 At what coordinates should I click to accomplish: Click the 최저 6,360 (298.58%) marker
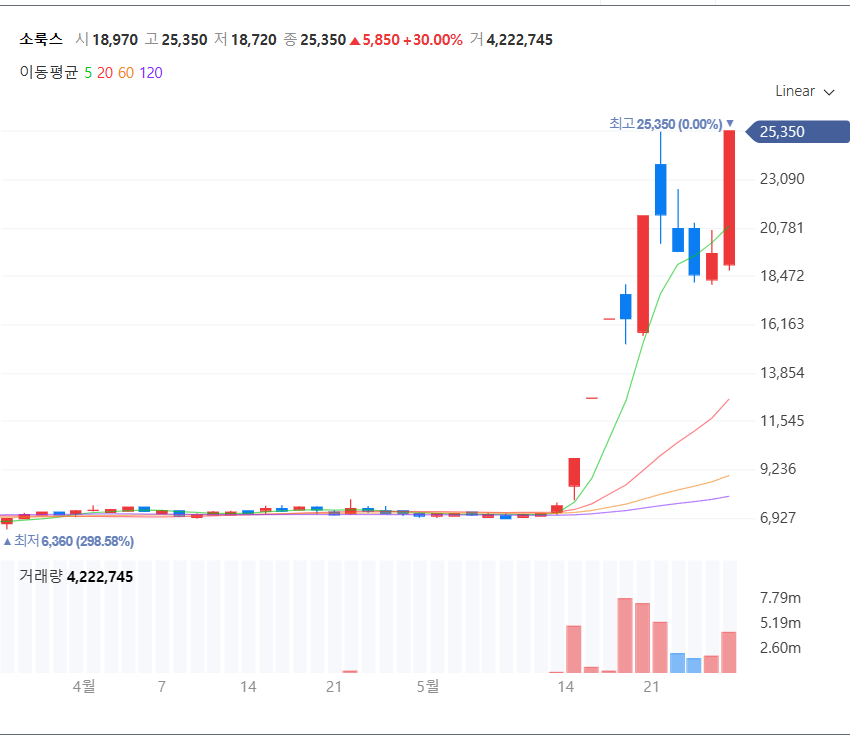pos(69,541)
